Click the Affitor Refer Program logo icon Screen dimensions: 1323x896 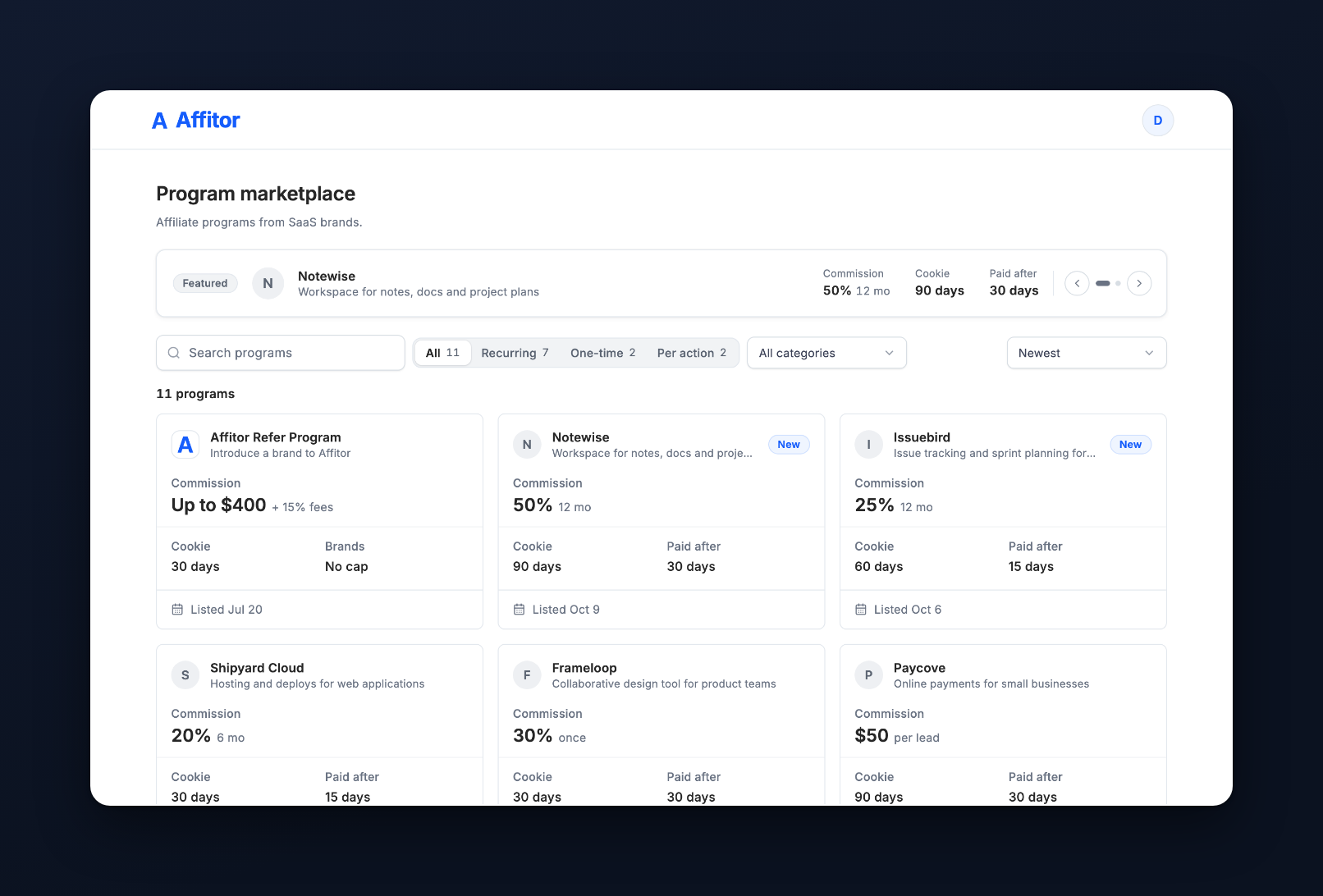coord(185,445)
